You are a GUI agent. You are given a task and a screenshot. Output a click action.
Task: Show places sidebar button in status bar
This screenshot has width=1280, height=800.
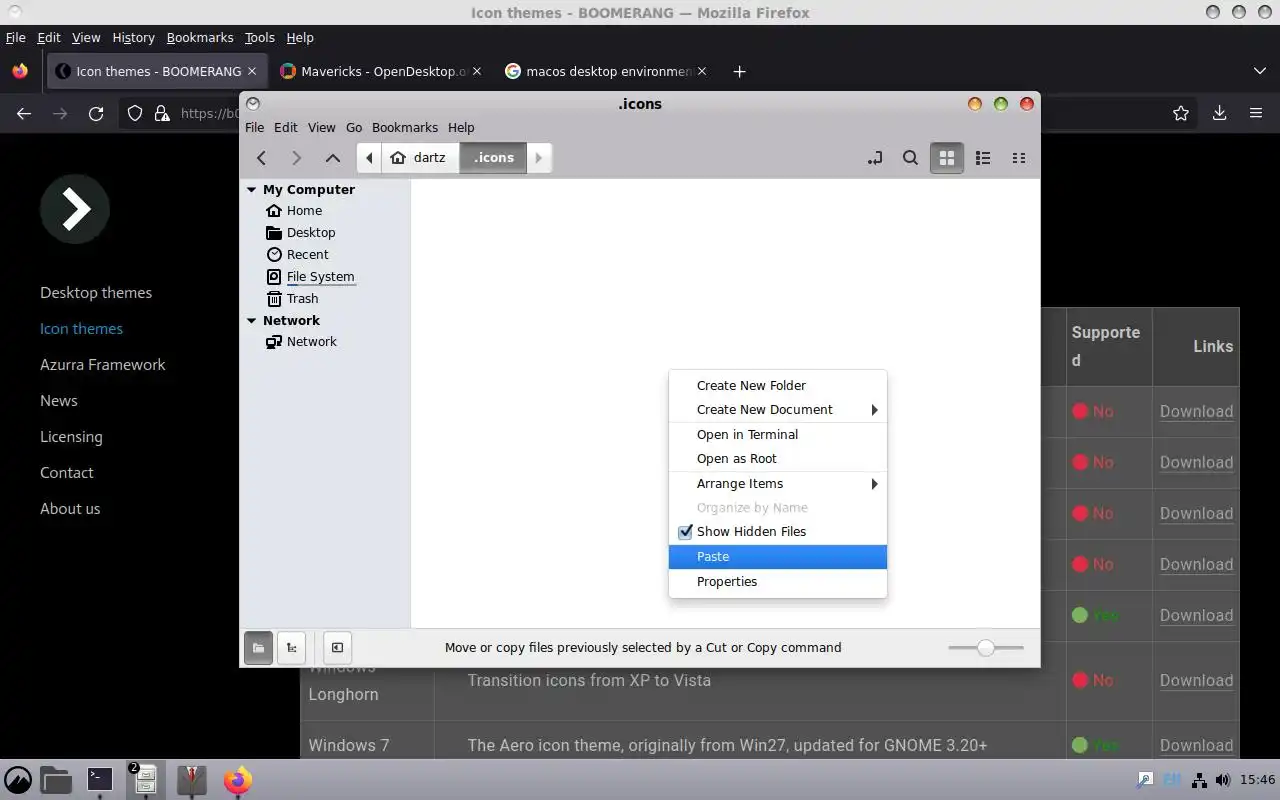(258, 648)
